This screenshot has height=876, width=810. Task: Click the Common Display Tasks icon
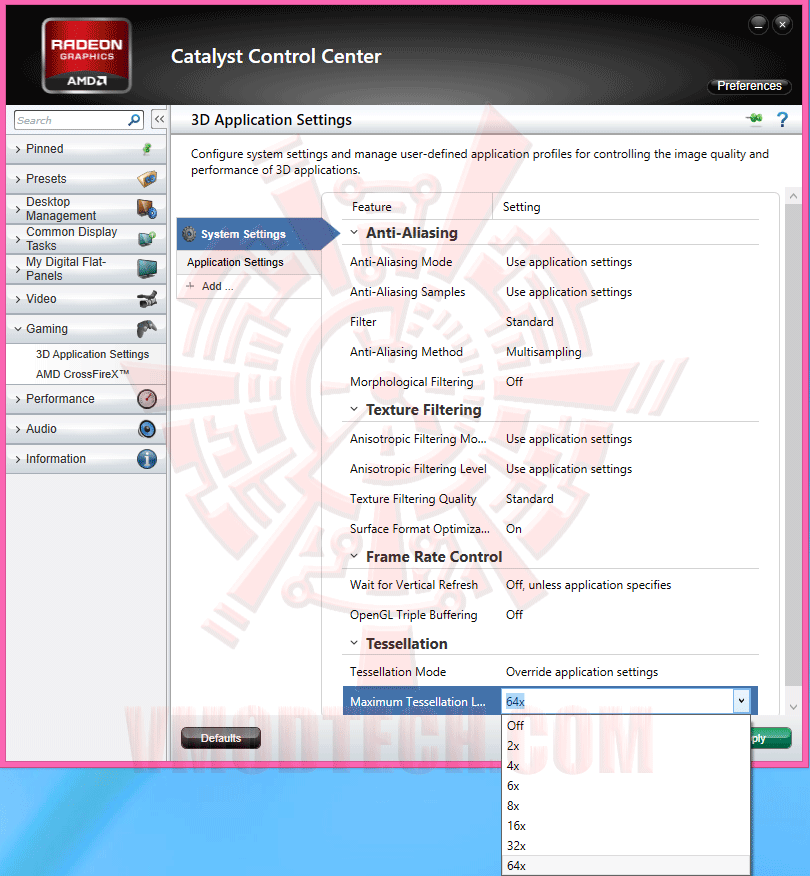(147, 239)
